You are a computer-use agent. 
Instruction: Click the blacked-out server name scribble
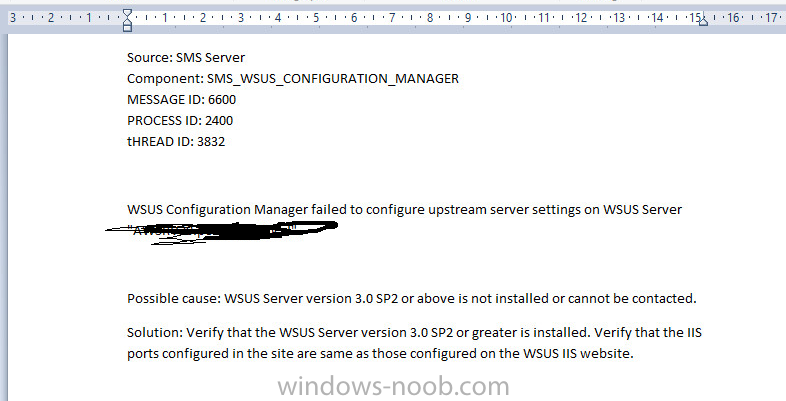click(x=221, y=232)
